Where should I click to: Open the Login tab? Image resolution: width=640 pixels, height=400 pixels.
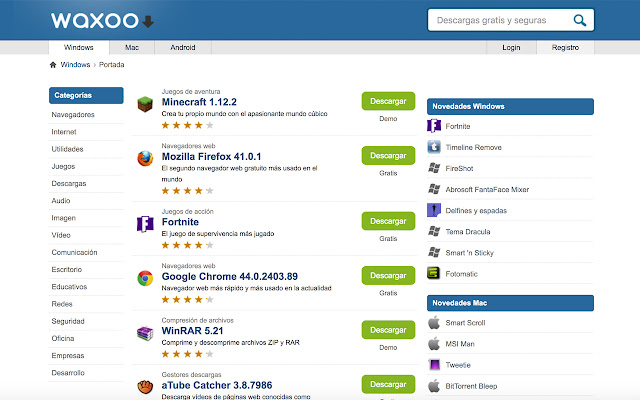coord(511,47)
